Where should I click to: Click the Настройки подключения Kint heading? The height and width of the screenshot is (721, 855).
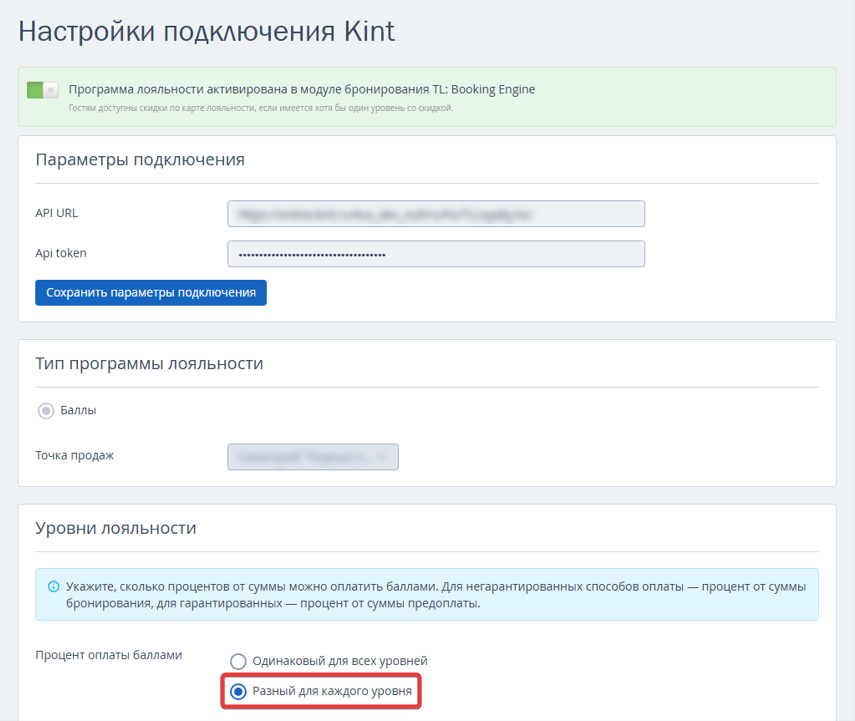(x=207, y=31)
